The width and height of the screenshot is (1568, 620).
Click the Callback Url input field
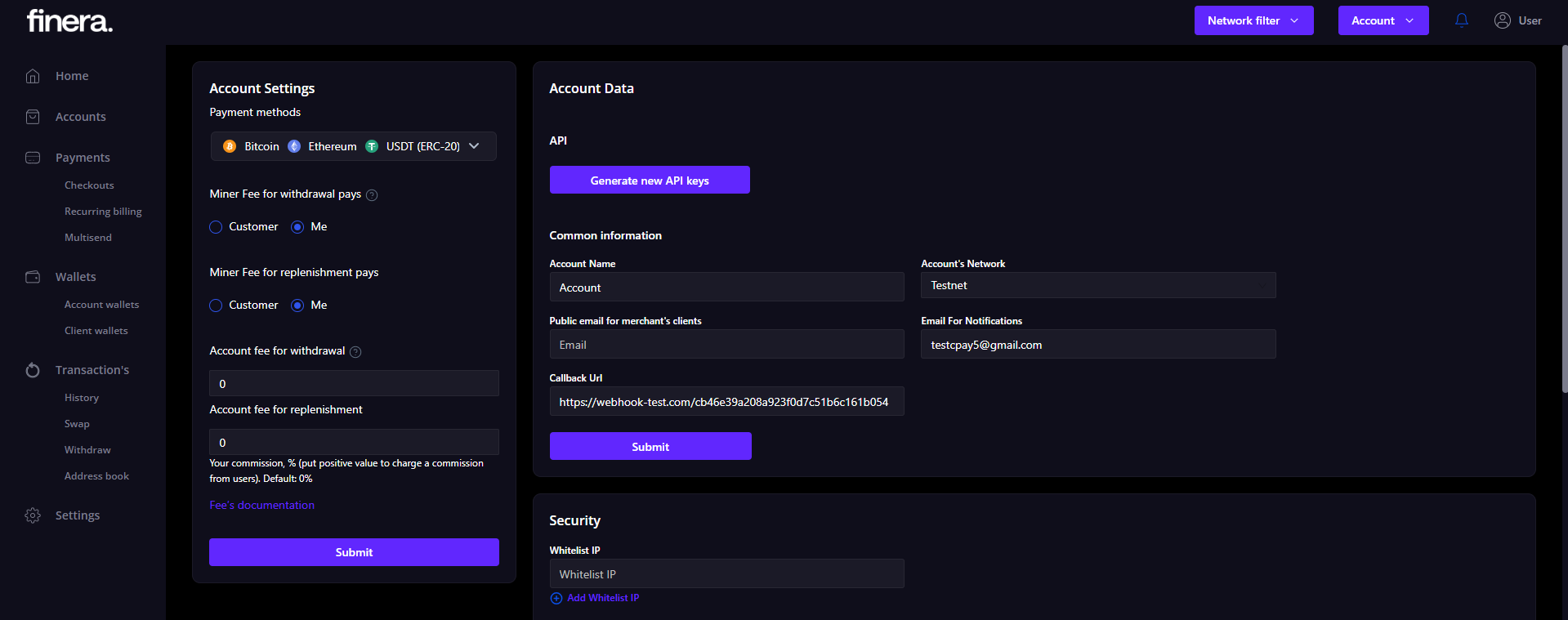(726, 402)
